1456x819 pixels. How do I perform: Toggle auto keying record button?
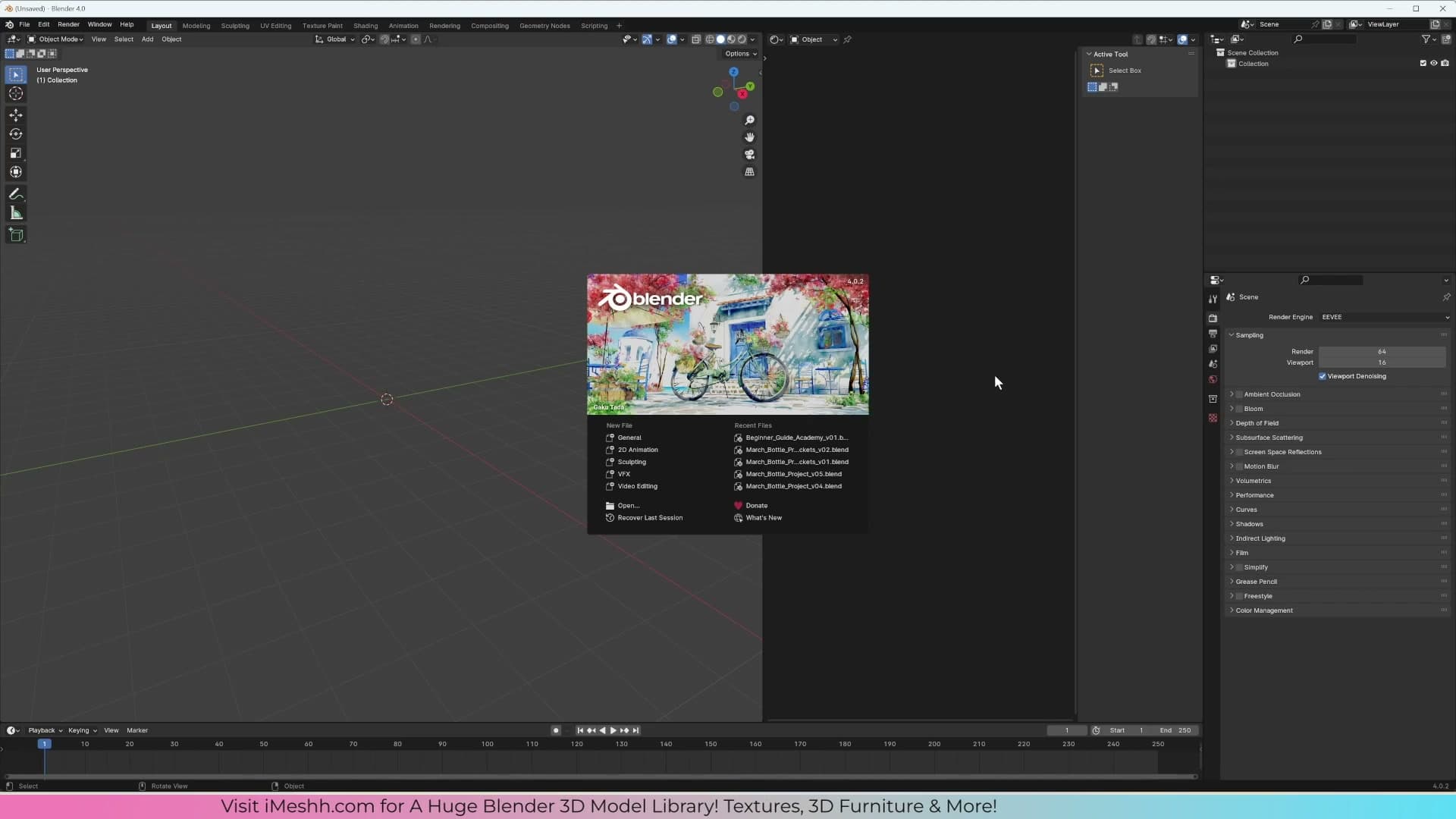[556, 731]
